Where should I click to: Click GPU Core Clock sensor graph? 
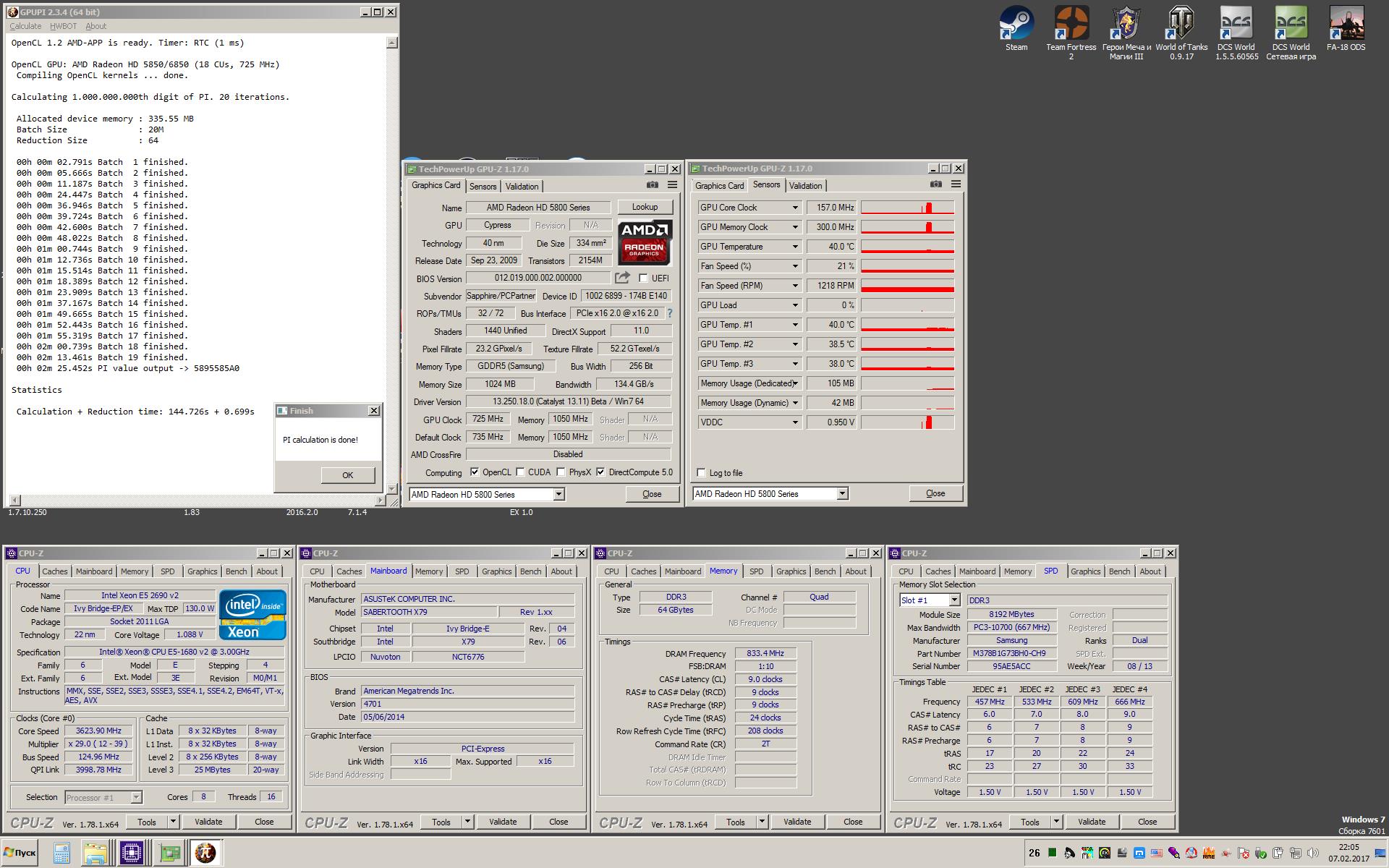click(908, 208)
